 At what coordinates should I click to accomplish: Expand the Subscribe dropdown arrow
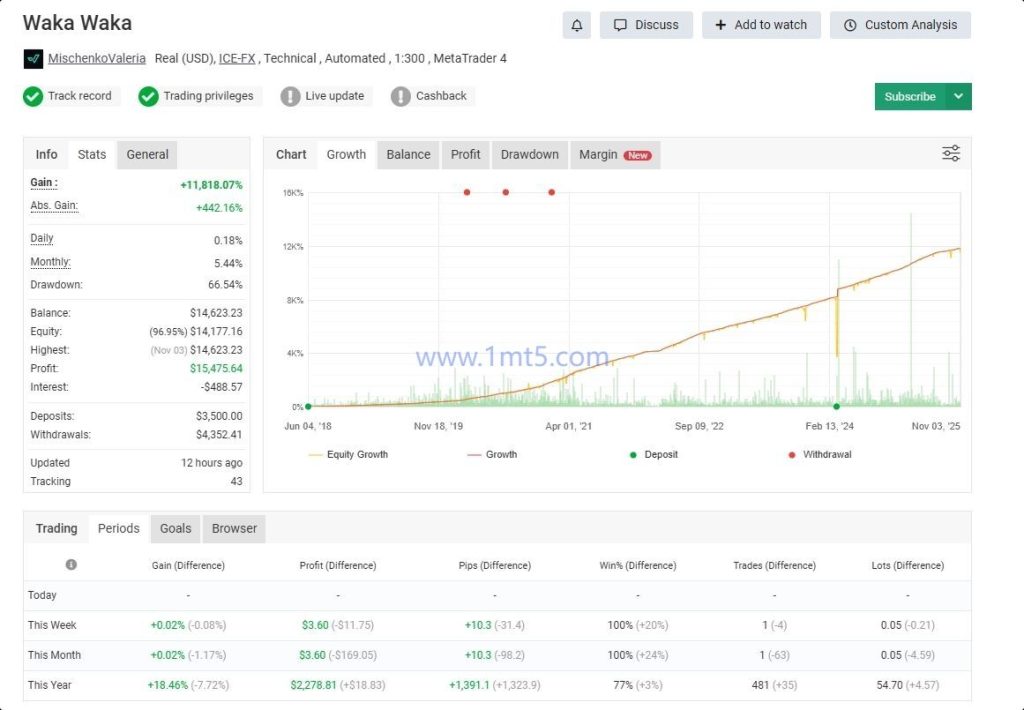pyautogui.click(x=958, y=96)
